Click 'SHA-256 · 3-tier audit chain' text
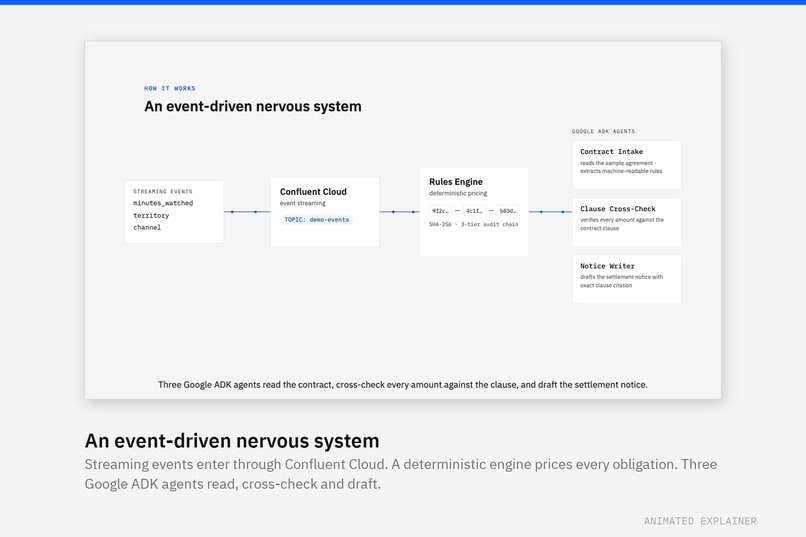The width and height of the screenshot is (806, 537). click(473, 225)
